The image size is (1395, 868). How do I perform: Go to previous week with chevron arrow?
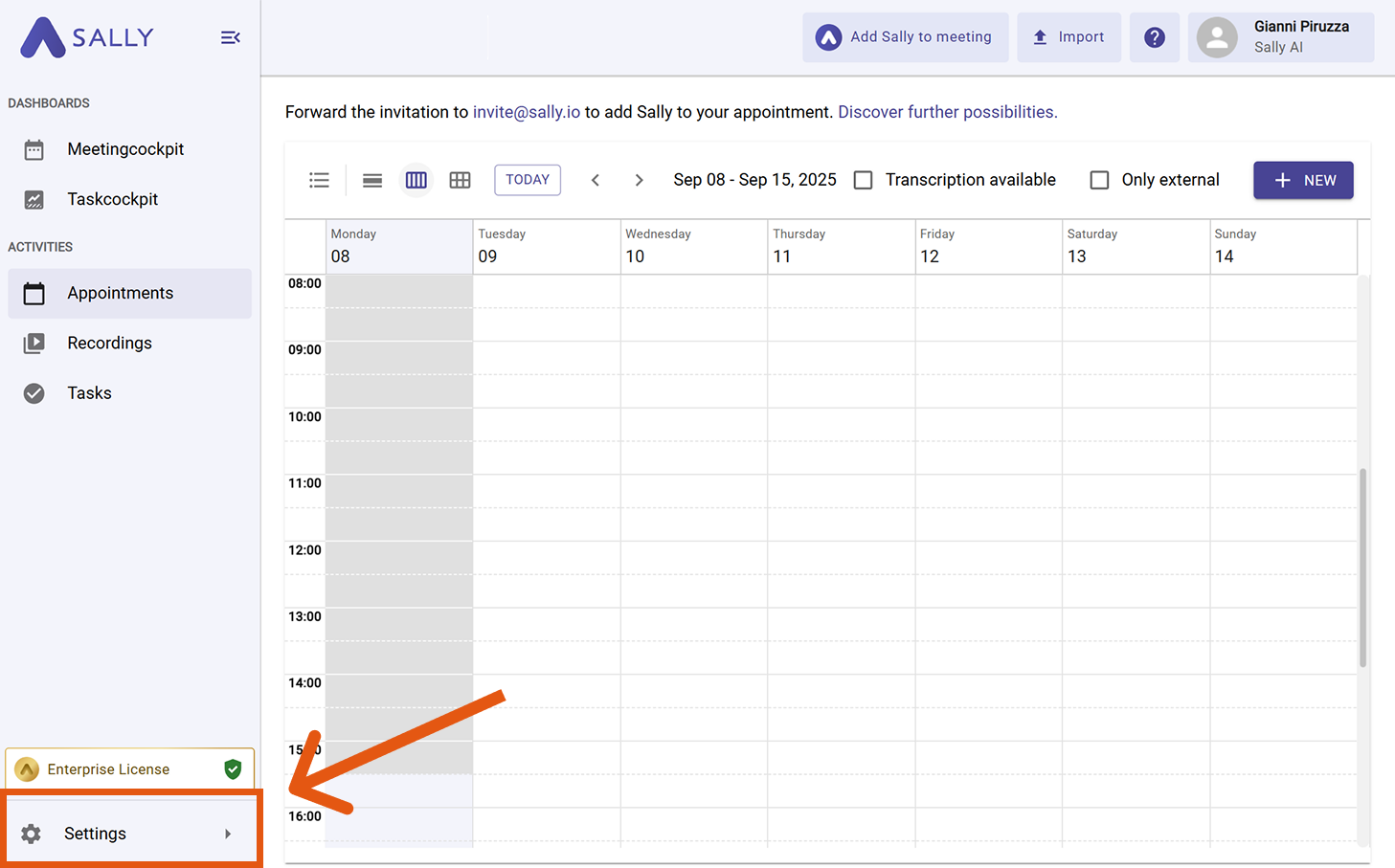click(x=596, y=180)
